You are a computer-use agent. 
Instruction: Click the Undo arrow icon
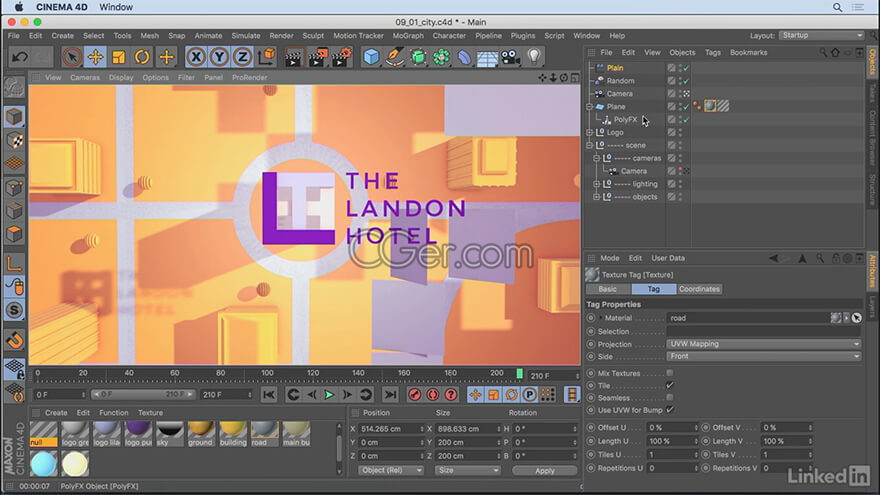[20, 57]
